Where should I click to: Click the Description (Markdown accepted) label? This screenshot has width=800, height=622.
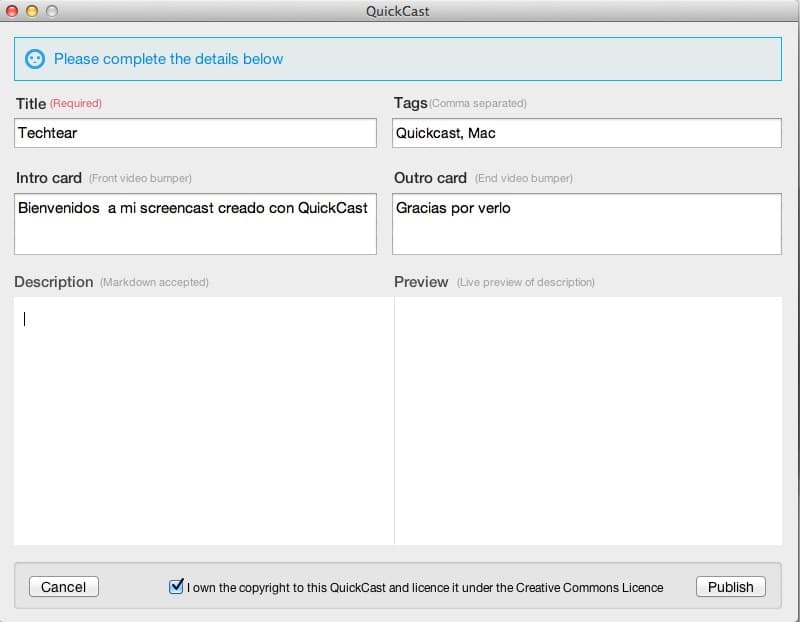(x=111, y=282)
